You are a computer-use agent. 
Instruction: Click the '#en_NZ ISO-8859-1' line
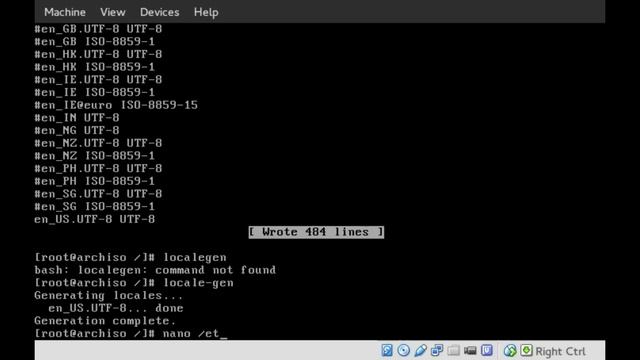[95, 156]
